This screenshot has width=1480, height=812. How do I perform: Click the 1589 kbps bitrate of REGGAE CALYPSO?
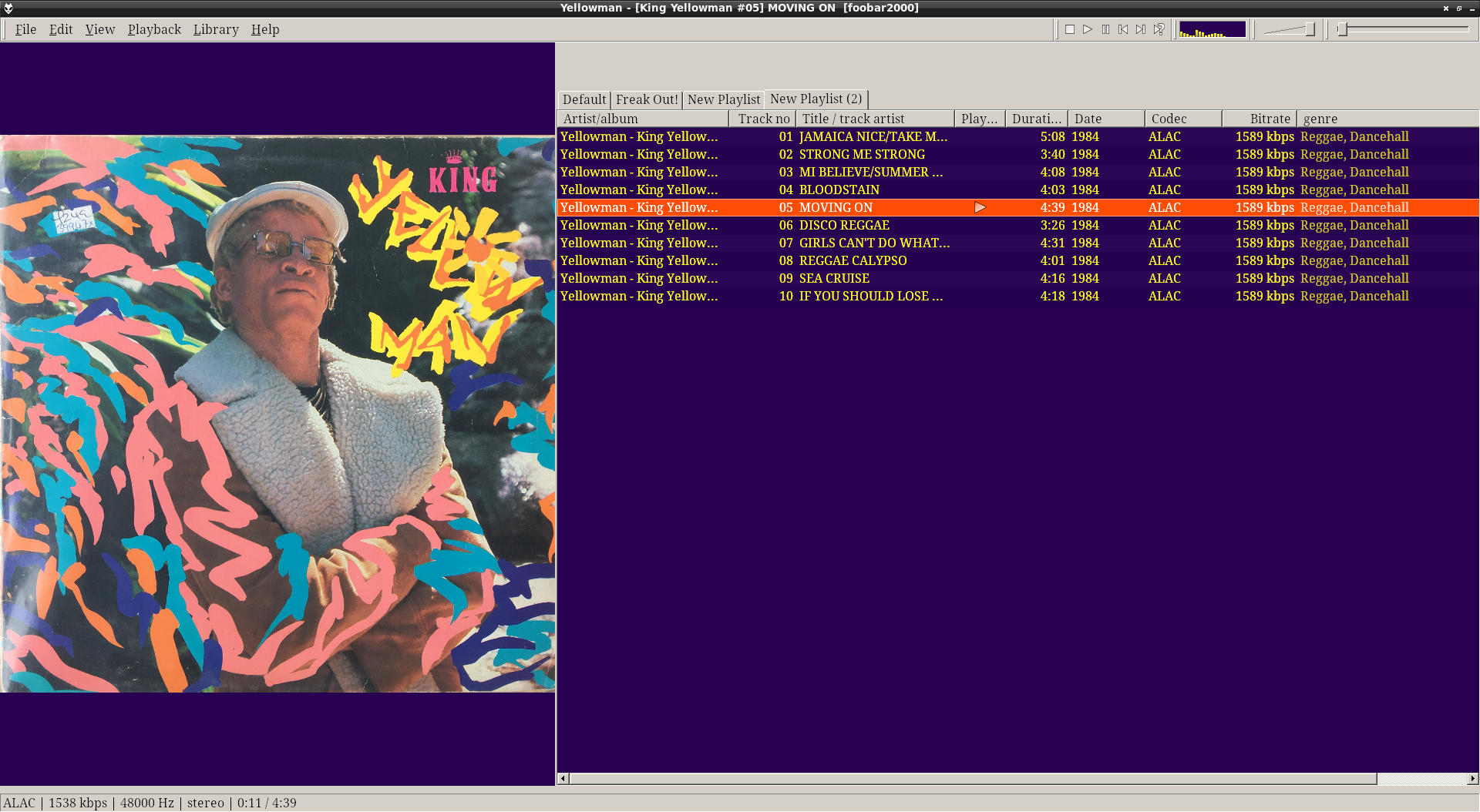1264,260
